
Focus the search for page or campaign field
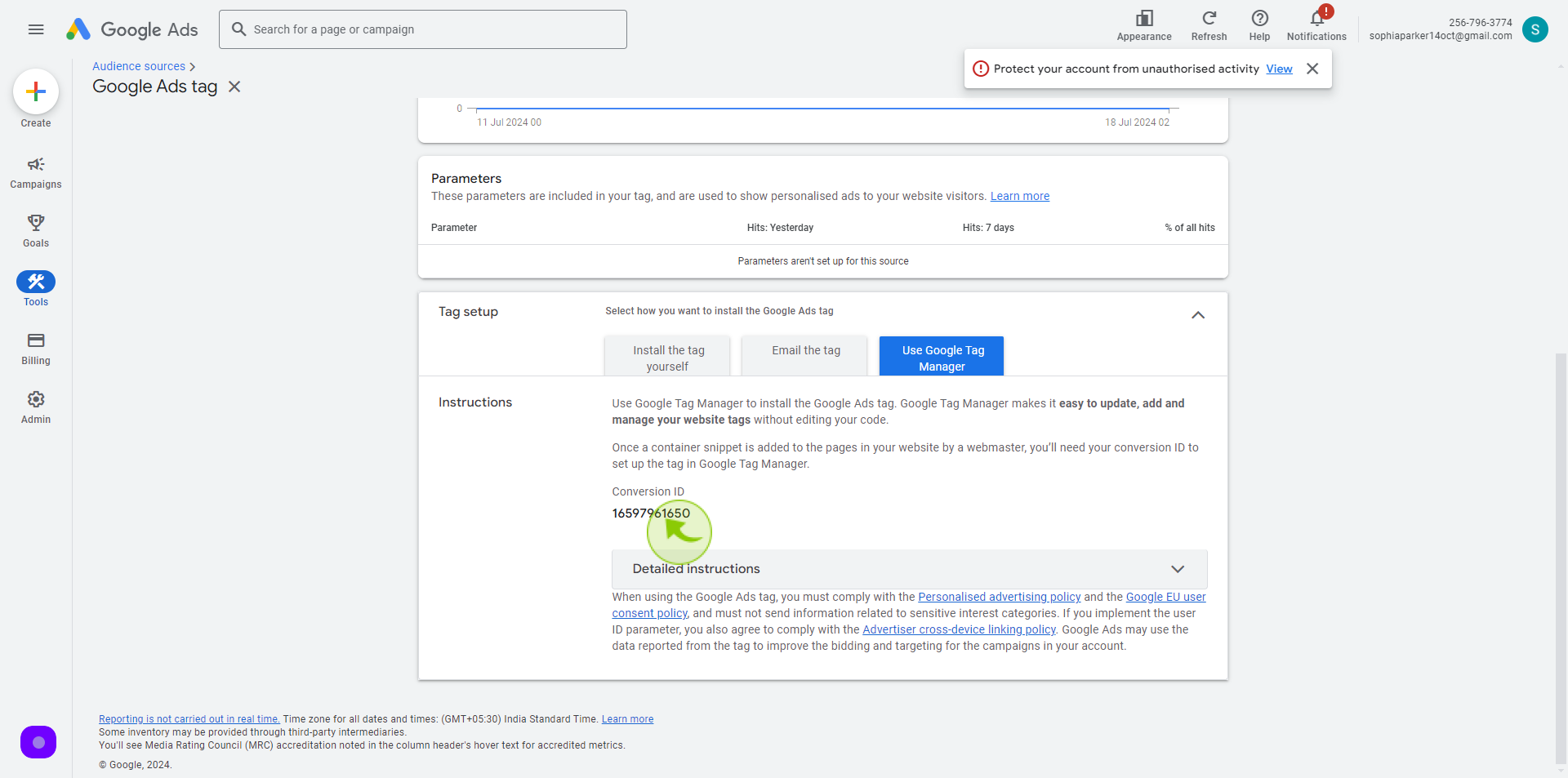point(423,29)
